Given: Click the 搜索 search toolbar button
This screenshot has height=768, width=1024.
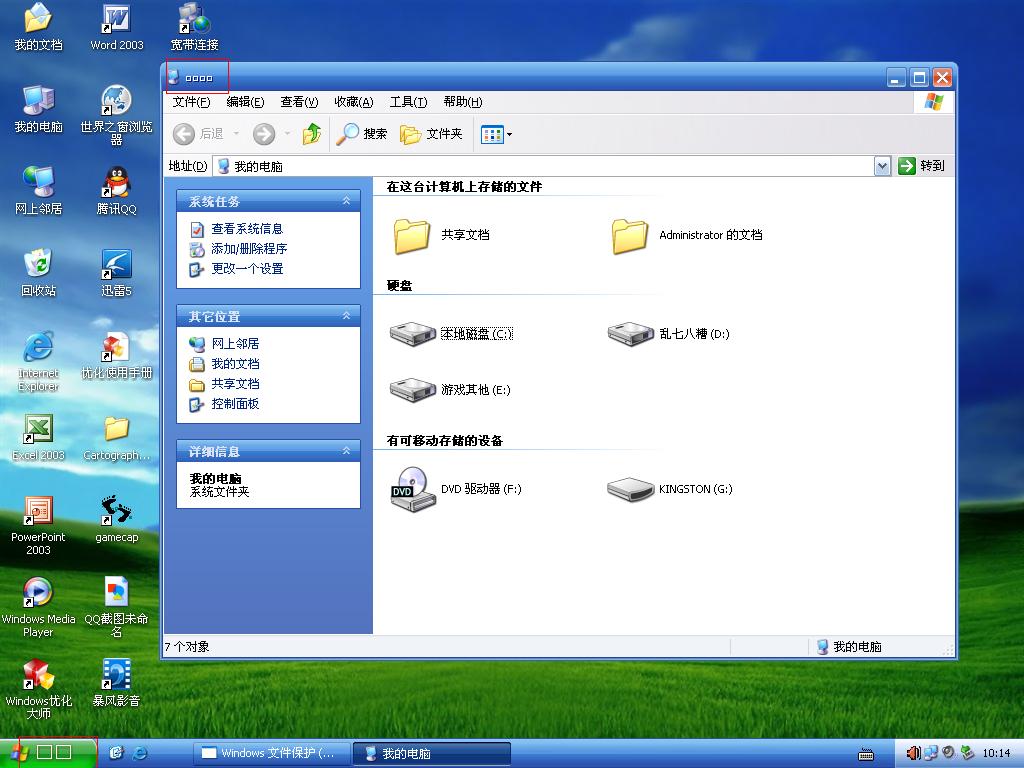Looking at the screenshot, I should 361,134.
